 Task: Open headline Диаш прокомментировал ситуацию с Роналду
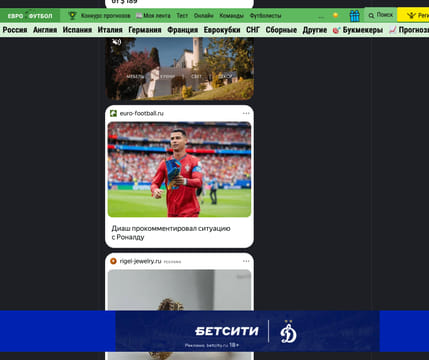[x=171, y=233]
